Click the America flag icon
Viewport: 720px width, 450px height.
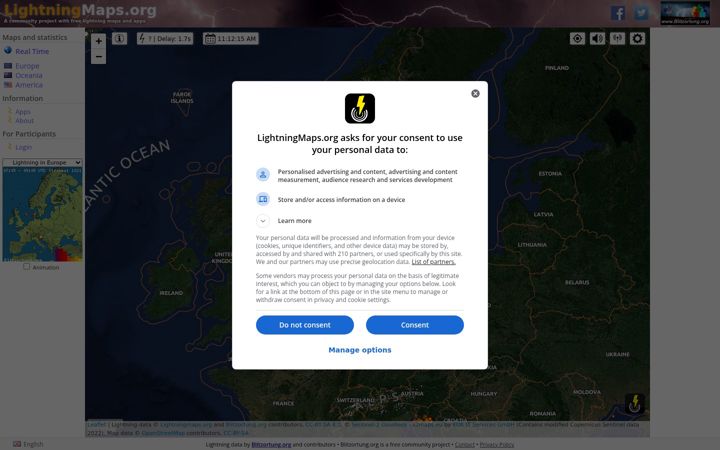point(8,85)
